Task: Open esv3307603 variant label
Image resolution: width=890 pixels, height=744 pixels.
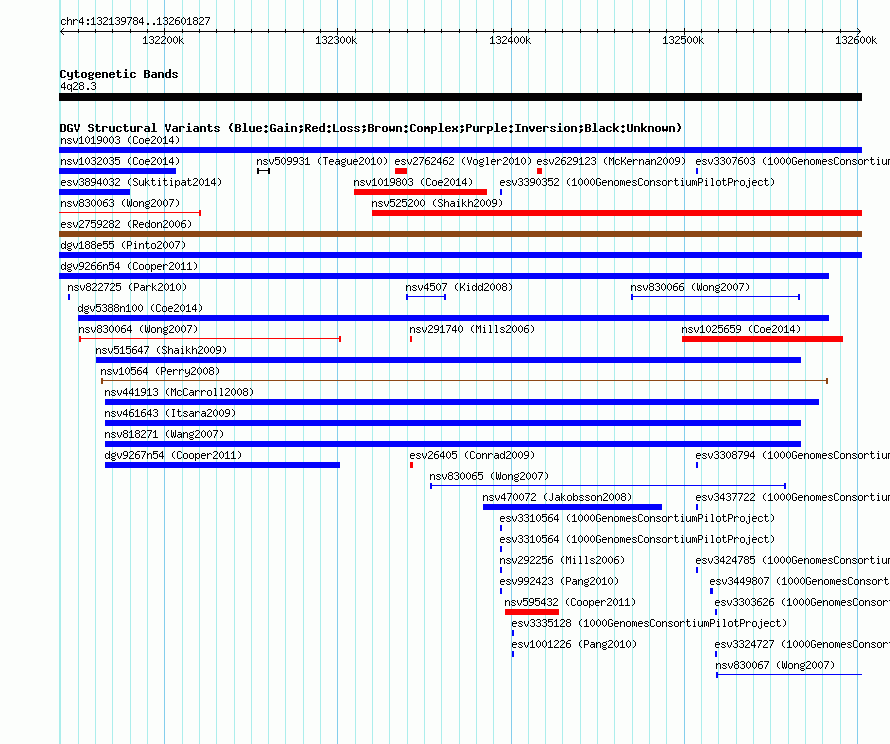Action: tap(792, 161)
